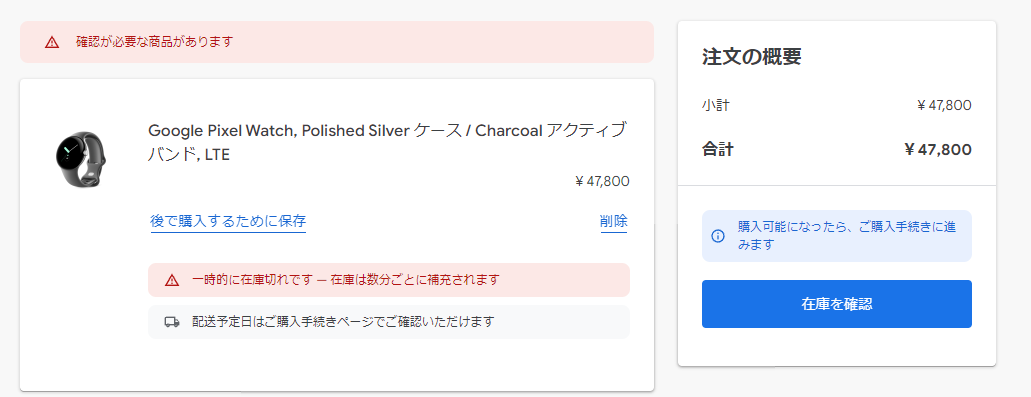This screenshot has height=397, width=1031.
Task: Click the 在庫を確認 button
Action: click(836, 304)
